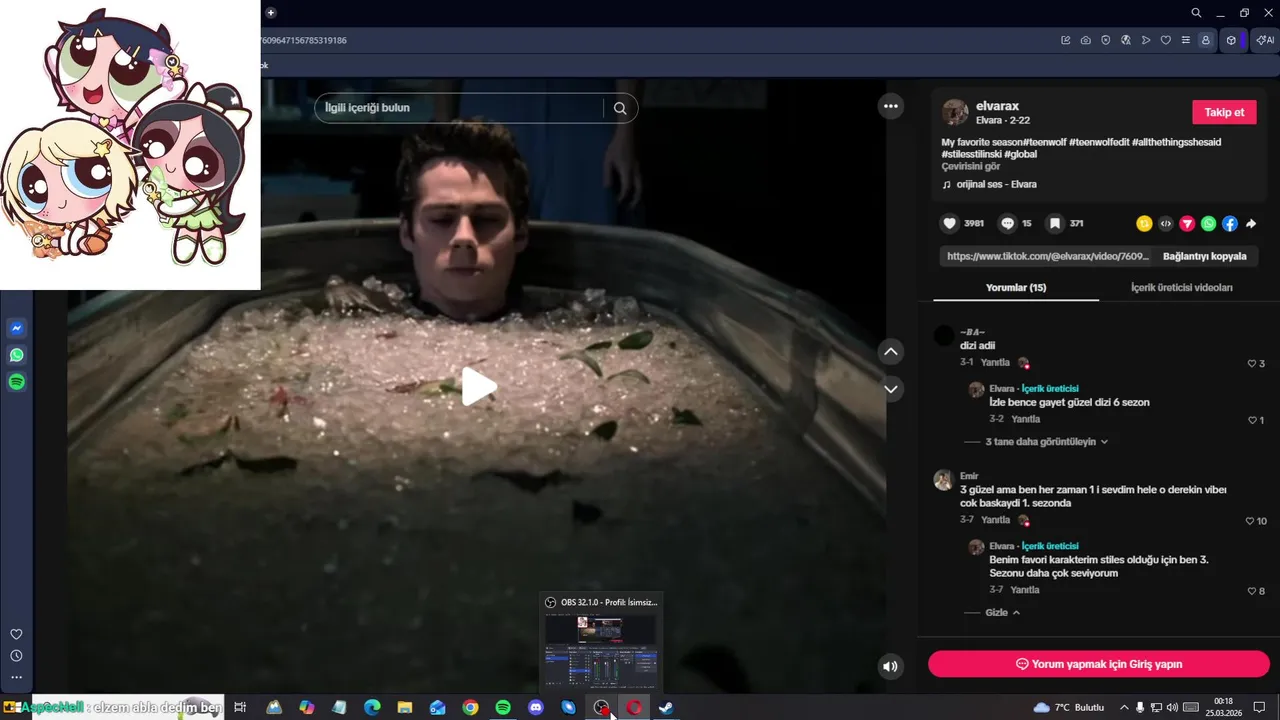
Task: Open the page translate icon in address bar
Action: pyautogui.click(x=1126, y=40)
